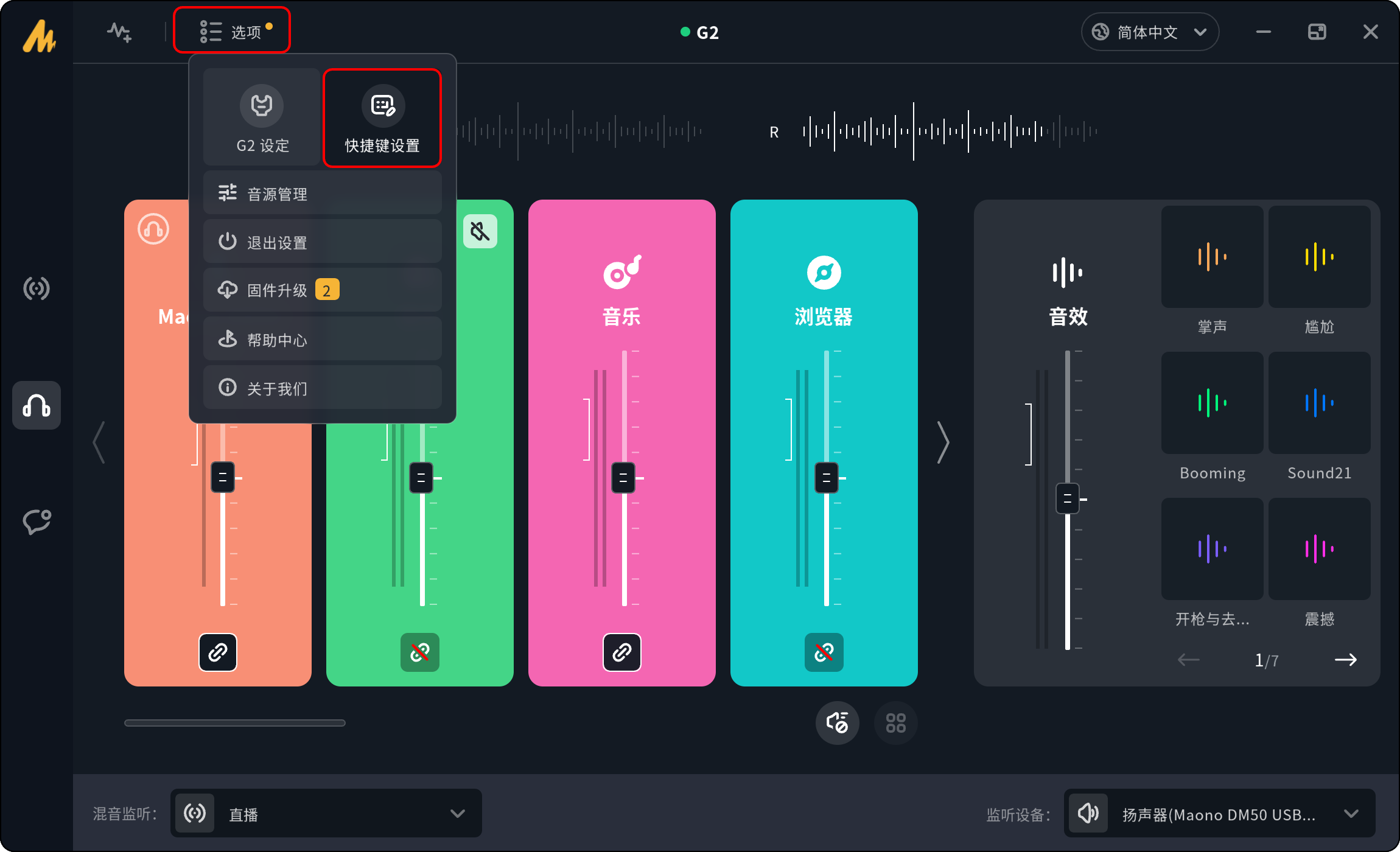Play the Booming sound effect pad
Image resolution: width=1400 pixels, height=852 pixels.
[1212, 403]
